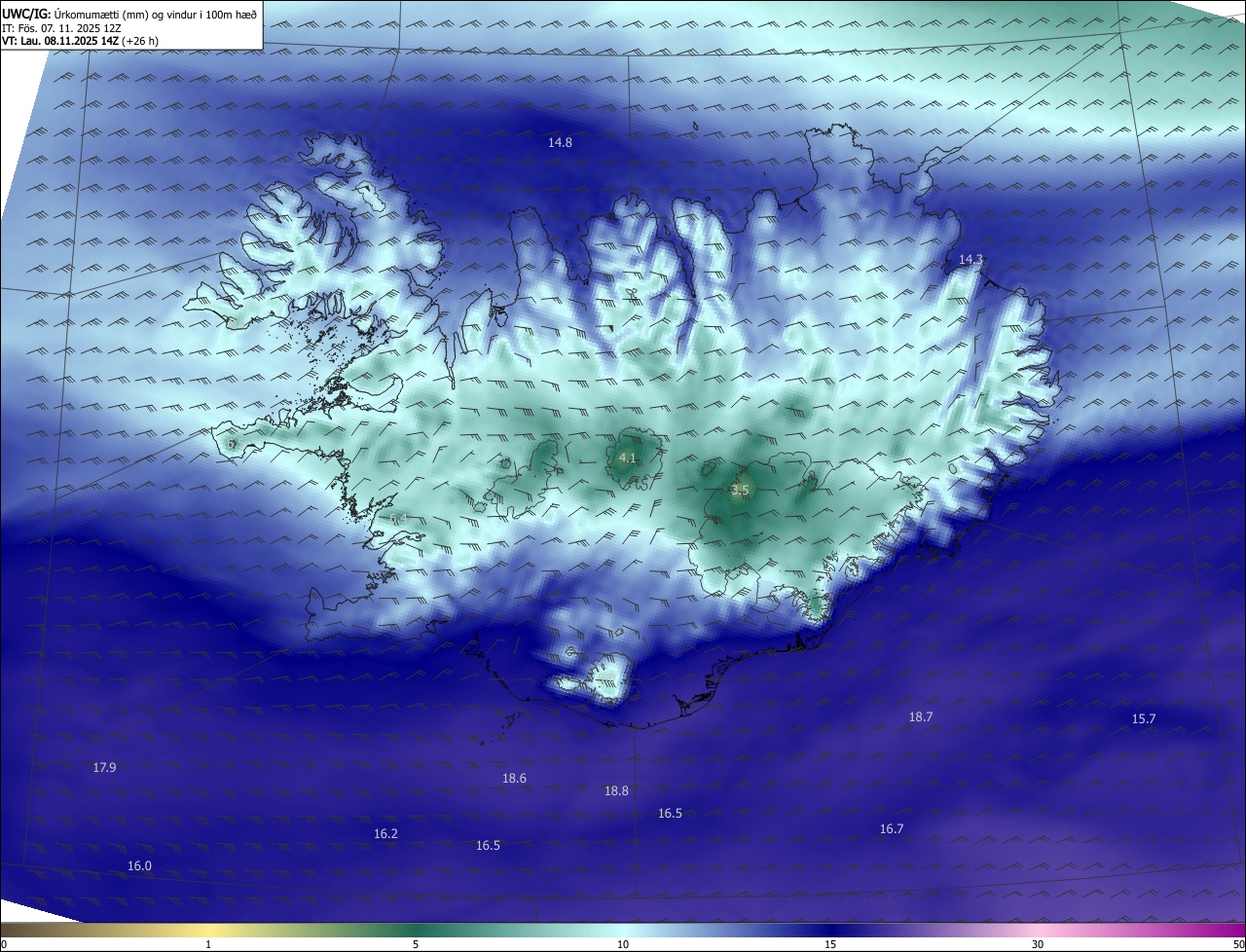Click the 15.7 value over the ocean

(1144, 719)
